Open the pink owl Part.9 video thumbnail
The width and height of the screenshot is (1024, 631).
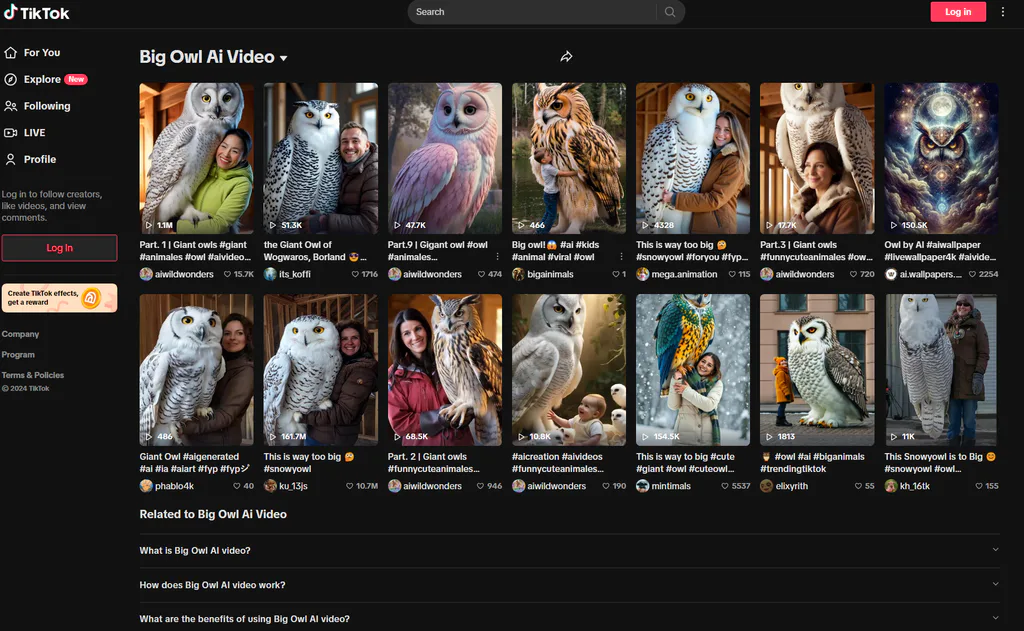[x=445, y=158]
